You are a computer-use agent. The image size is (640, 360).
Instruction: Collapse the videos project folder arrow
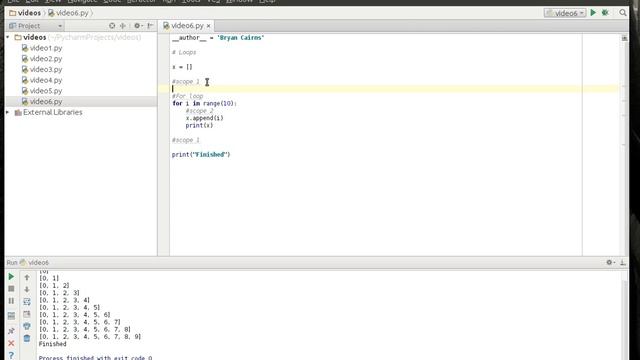pos(8,37)
